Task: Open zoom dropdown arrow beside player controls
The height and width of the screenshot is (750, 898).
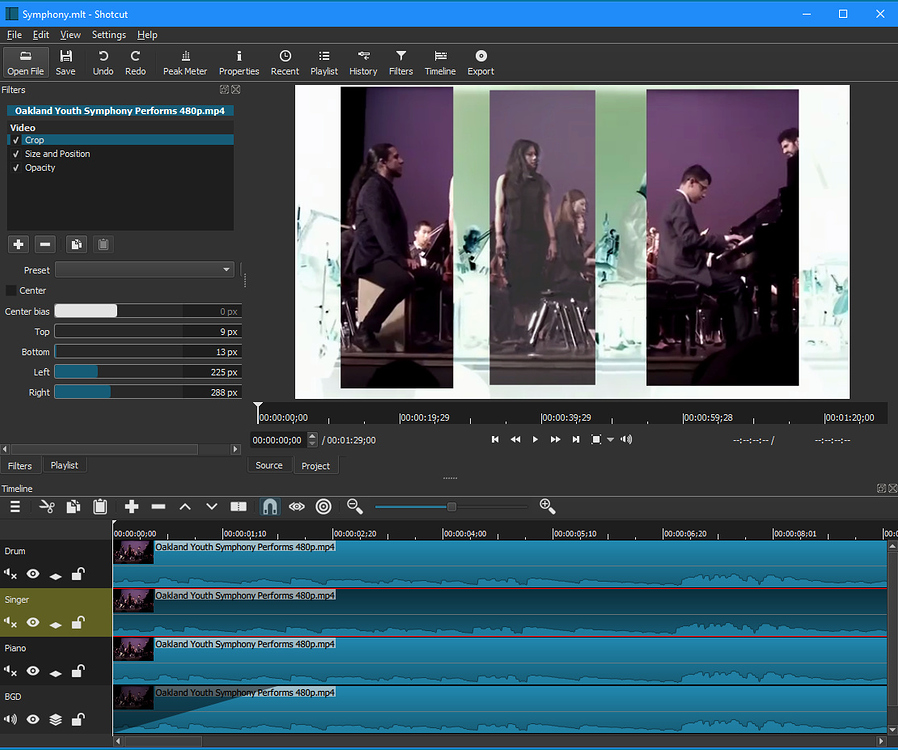Action: [610, 440]
